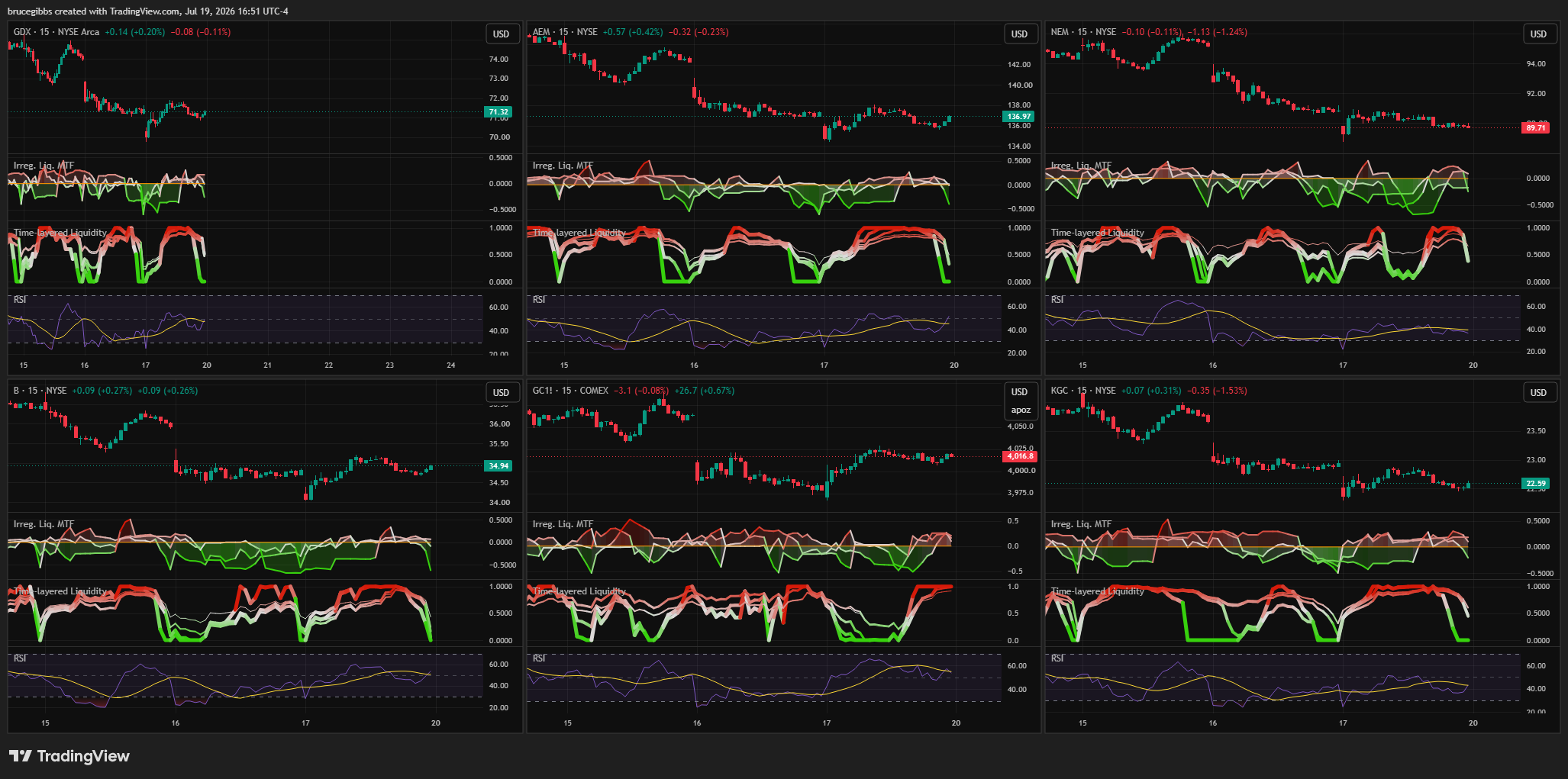
Task: Click the TradingView logo icon
Action: (x=21, y=756)
